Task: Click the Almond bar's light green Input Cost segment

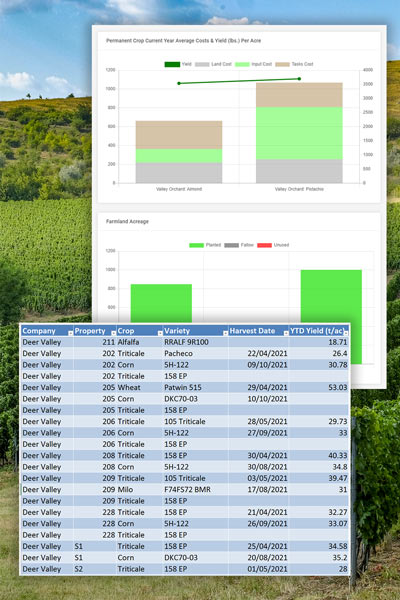Action: click(179, 156)
